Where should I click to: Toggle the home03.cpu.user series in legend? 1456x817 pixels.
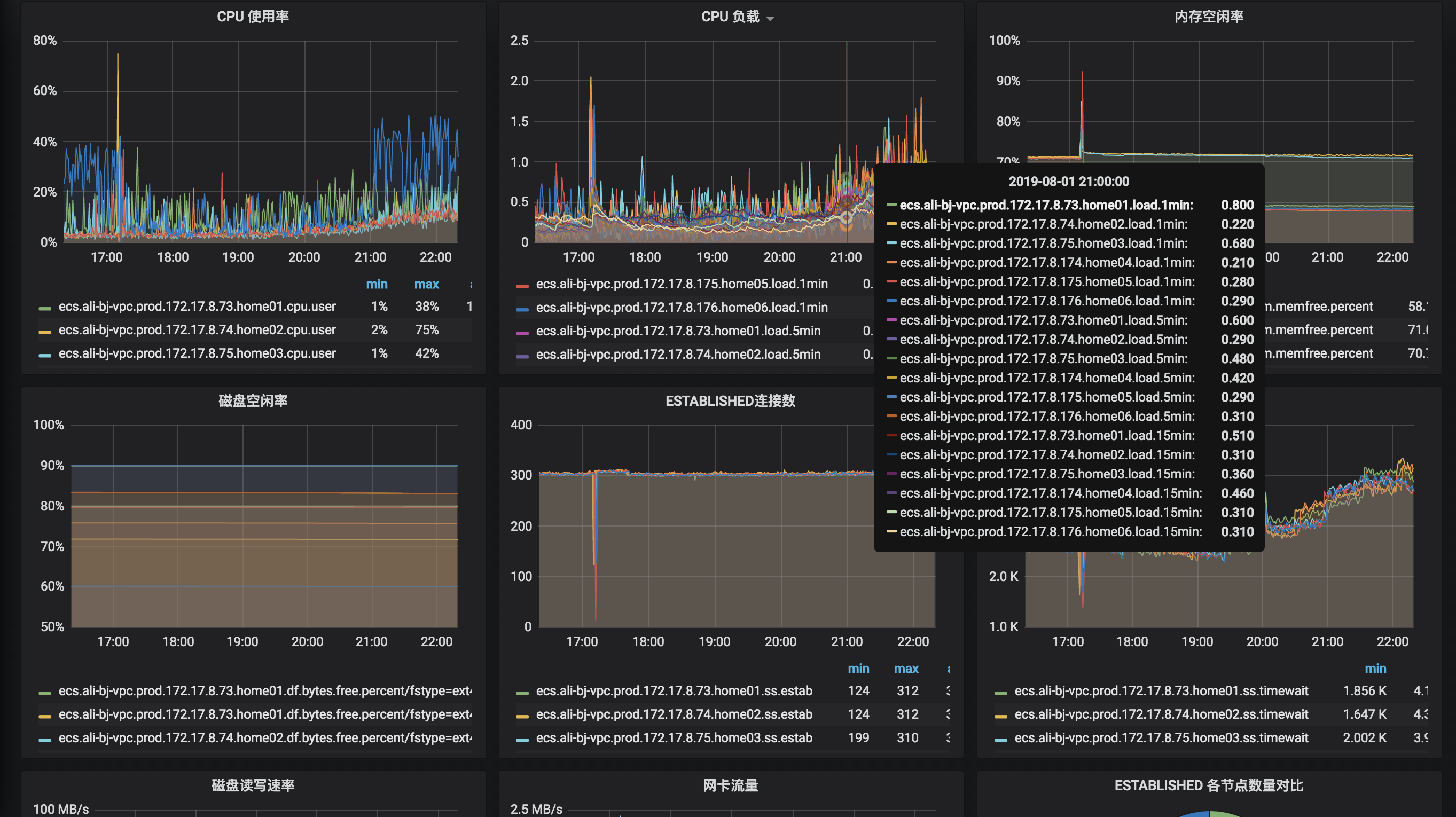[197, 353]
